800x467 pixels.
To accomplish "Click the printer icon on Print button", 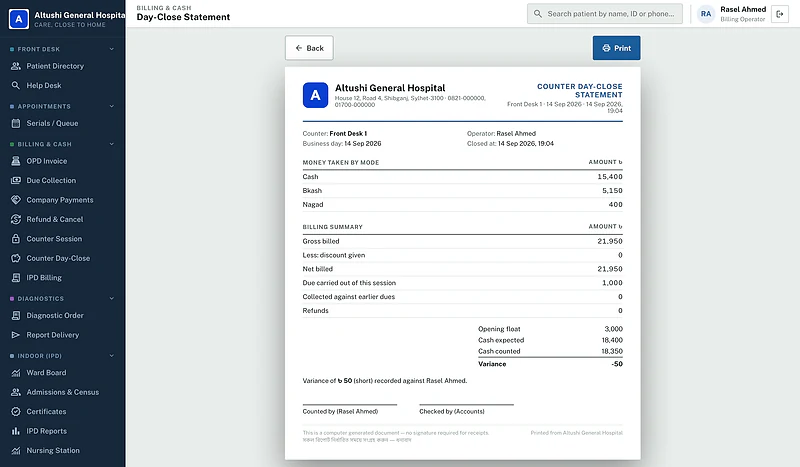I will pos(606,48).
